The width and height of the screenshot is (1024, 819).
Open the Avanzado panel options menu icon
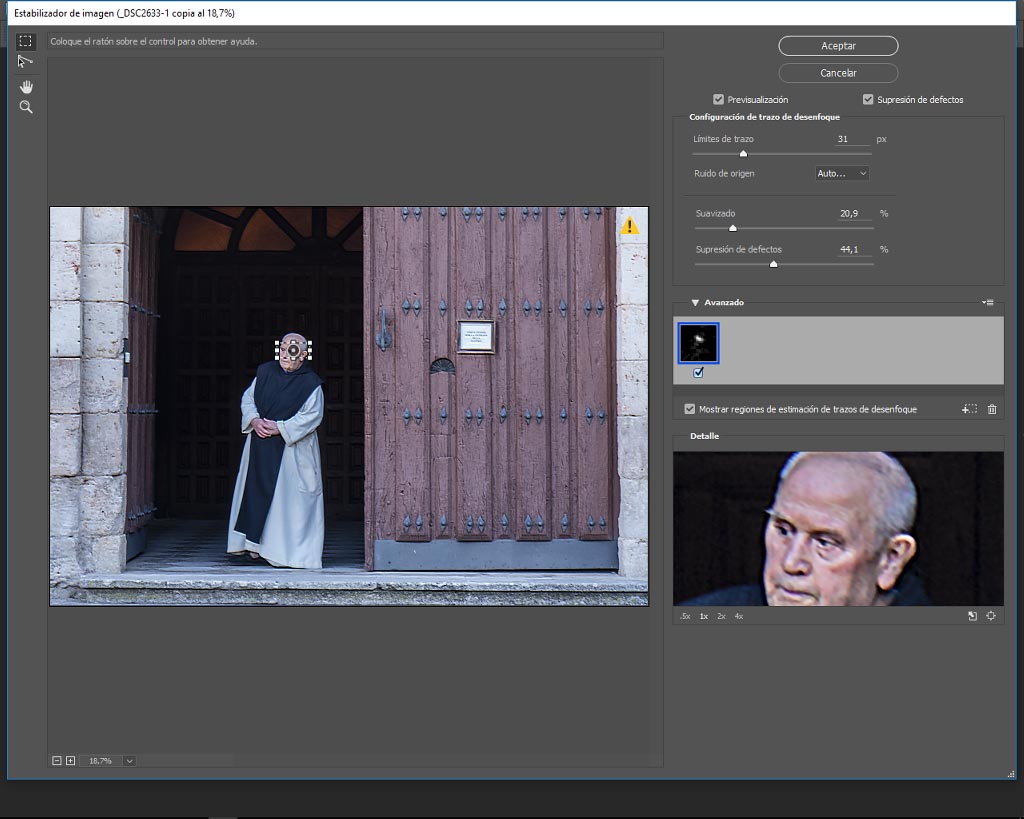coord(987,302)
